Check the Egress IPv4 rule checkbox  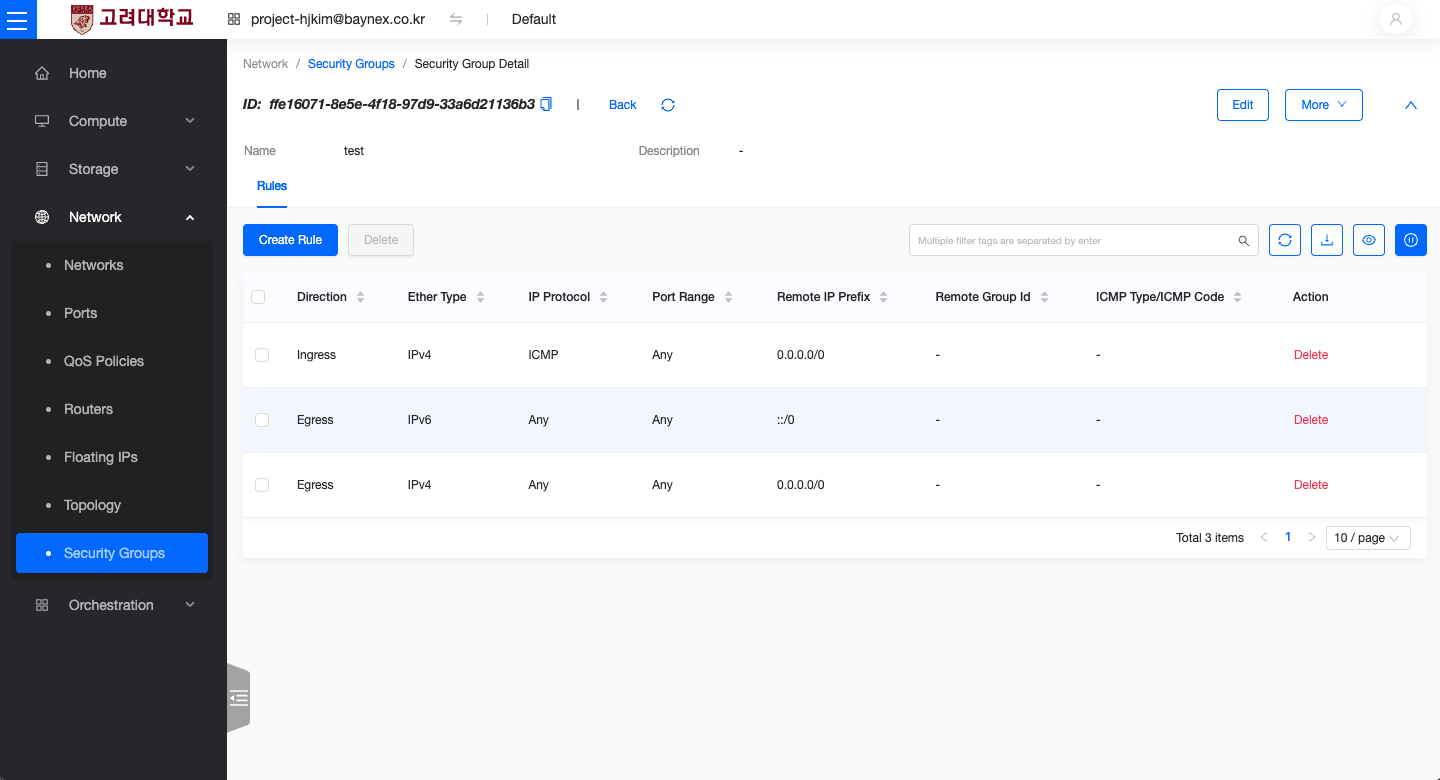[262, 485]
